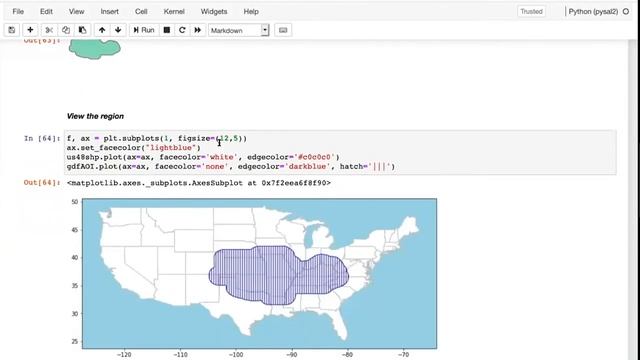The height and width of the screenshot is (360, 640).
Task: Click the ax.set_facecolor code line
Action: pos(134,148)
